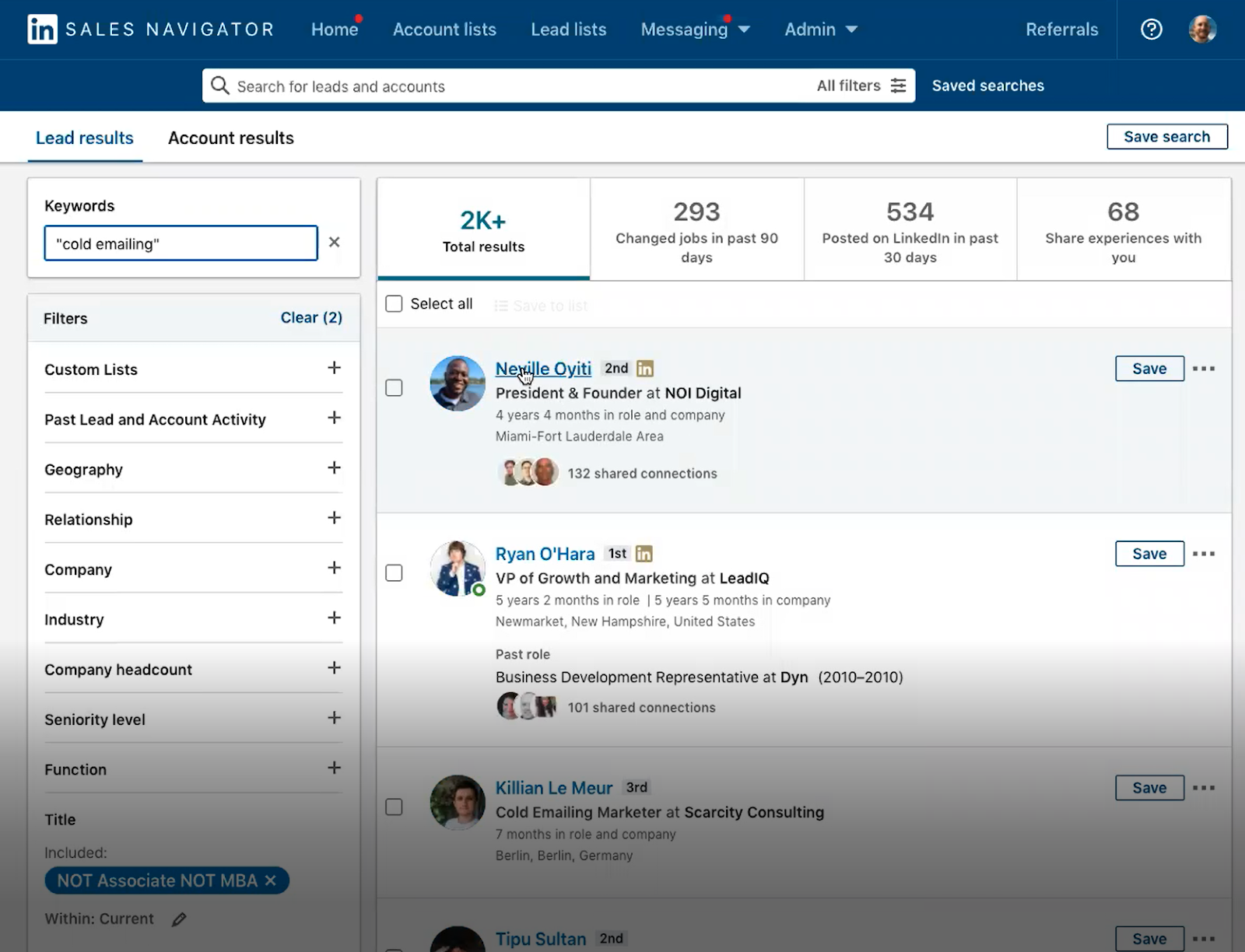
Task: Show the 2K+ Total results tab
Action: (x=483, y=229)
